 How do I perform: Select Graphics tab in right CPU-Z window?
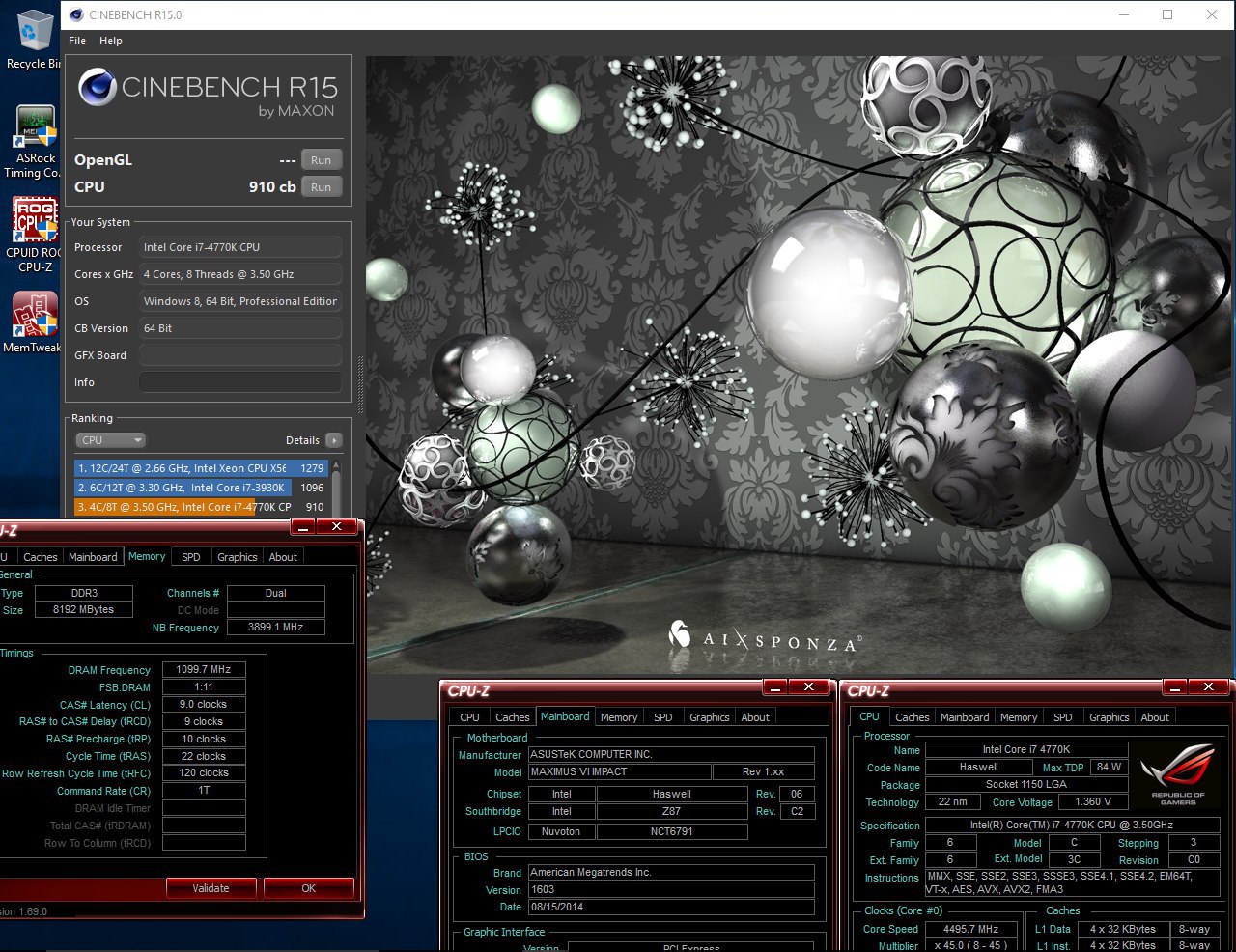point(1109,717)
